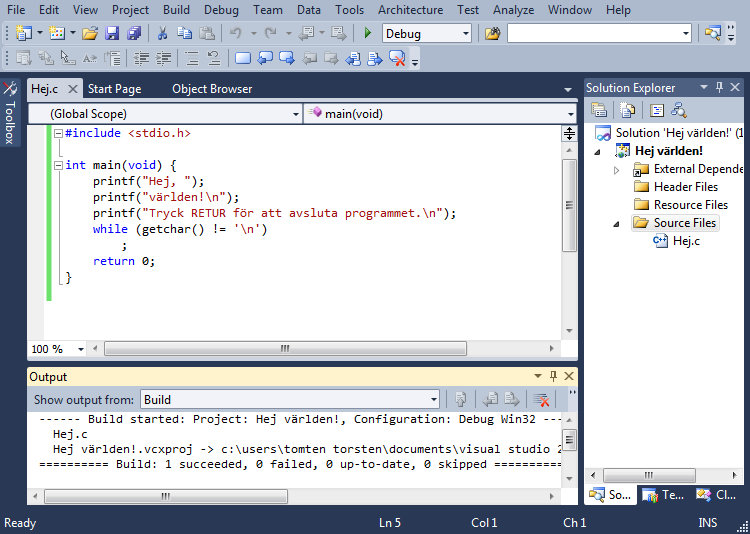
Task: Open the Toolbox side panel
Action: [x=10, y=113]
